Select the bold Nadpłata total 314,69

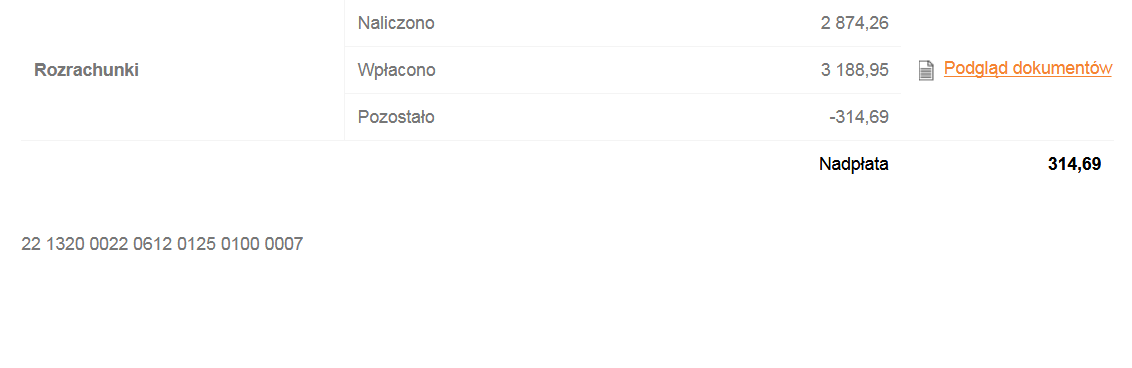coord(1075,165)
